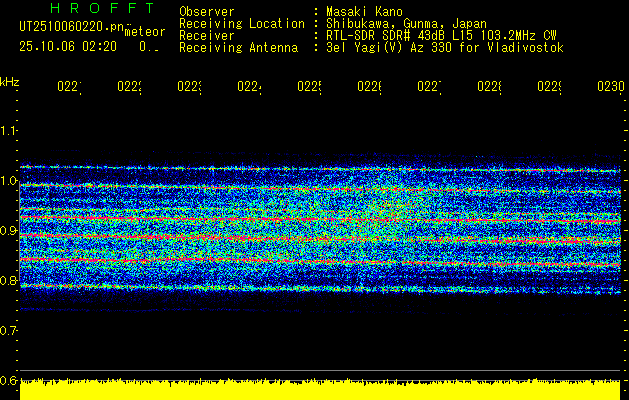
Task: Click the 0.9 kHz axis label
Action: pos(8,231)
